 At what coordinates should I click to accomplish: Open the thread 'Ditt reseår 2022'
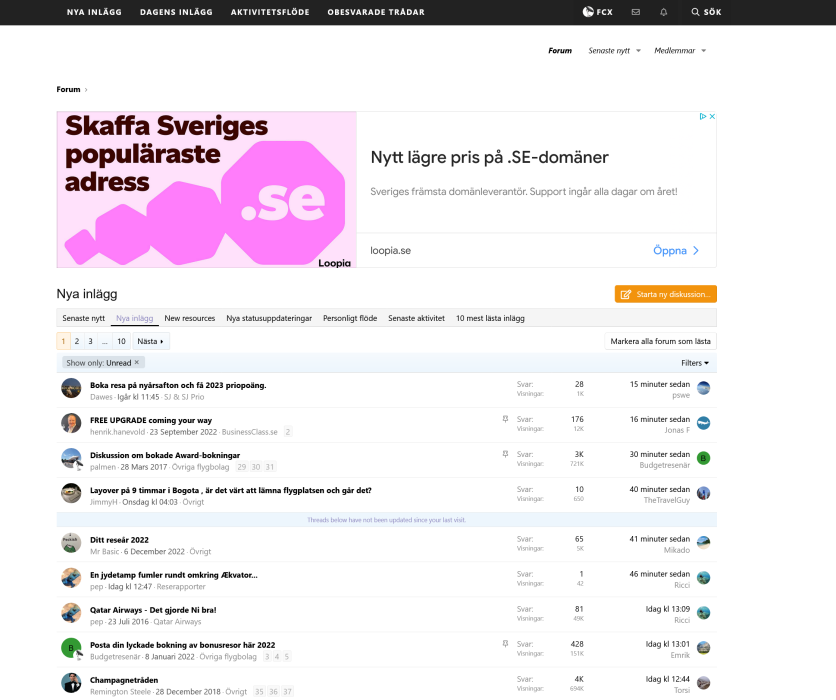tap(119, 539)
